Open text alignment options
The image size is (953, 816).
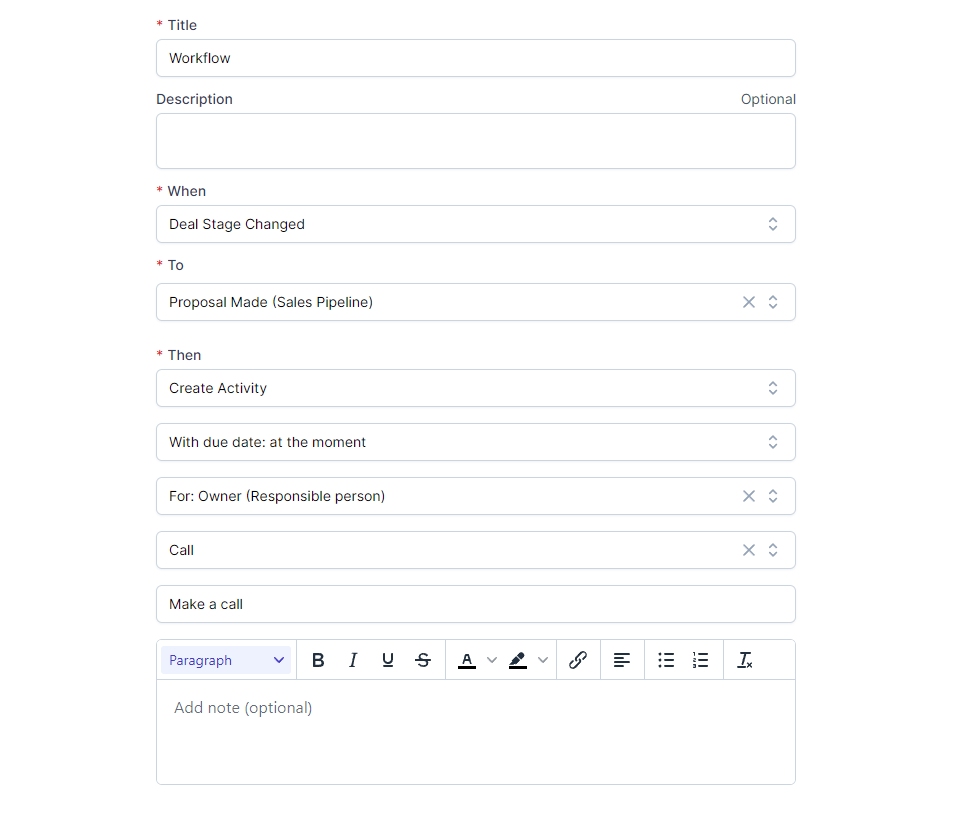point(622,660)
